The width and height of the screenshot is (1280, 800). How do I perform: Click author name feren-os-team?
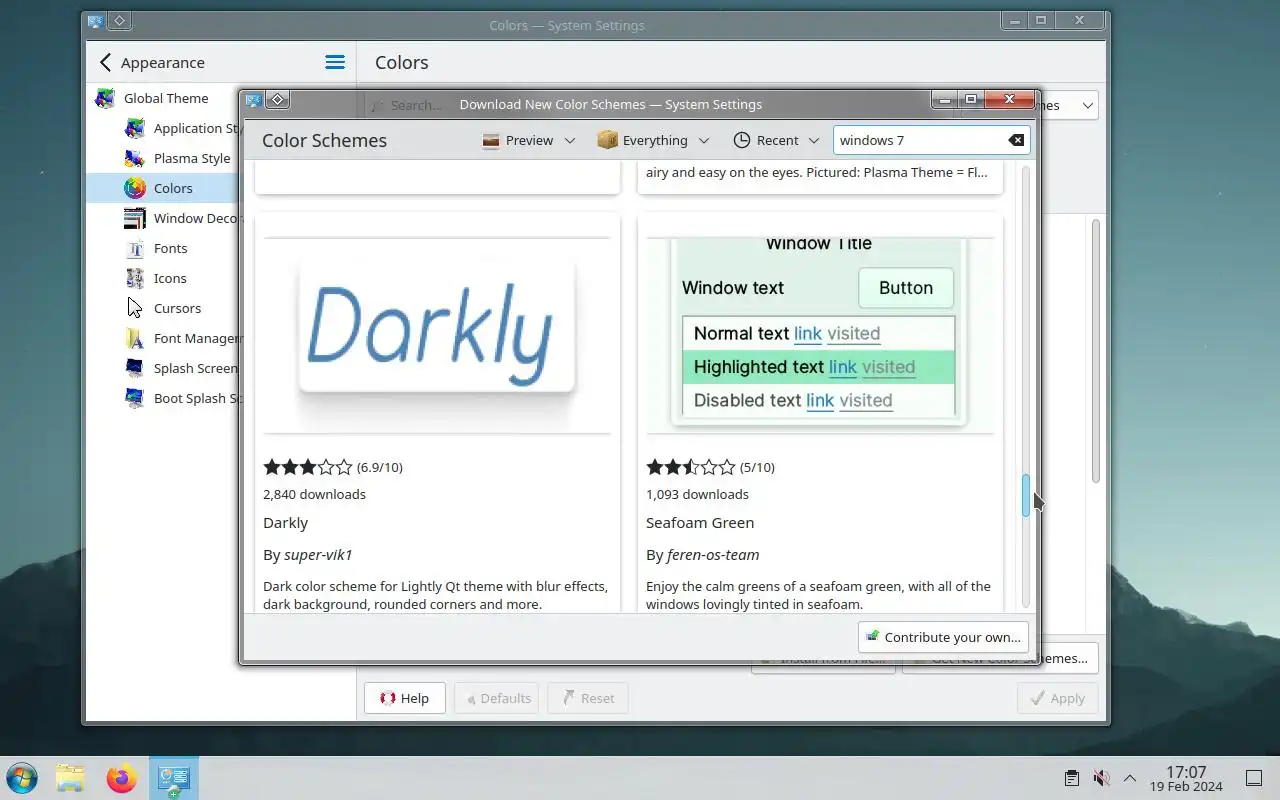point(713,554)
